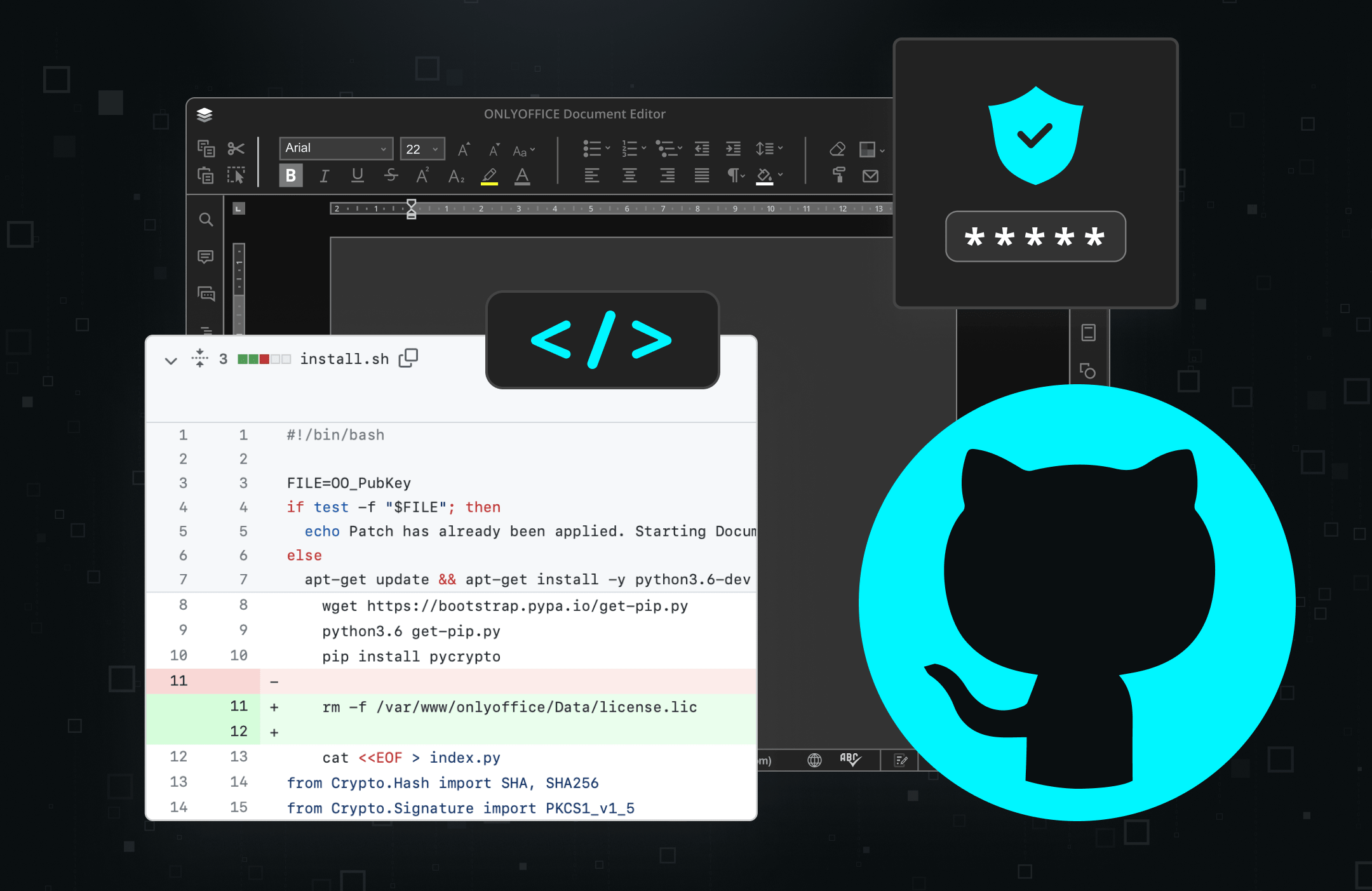Click the Mail Merge envelope icon

870,176
